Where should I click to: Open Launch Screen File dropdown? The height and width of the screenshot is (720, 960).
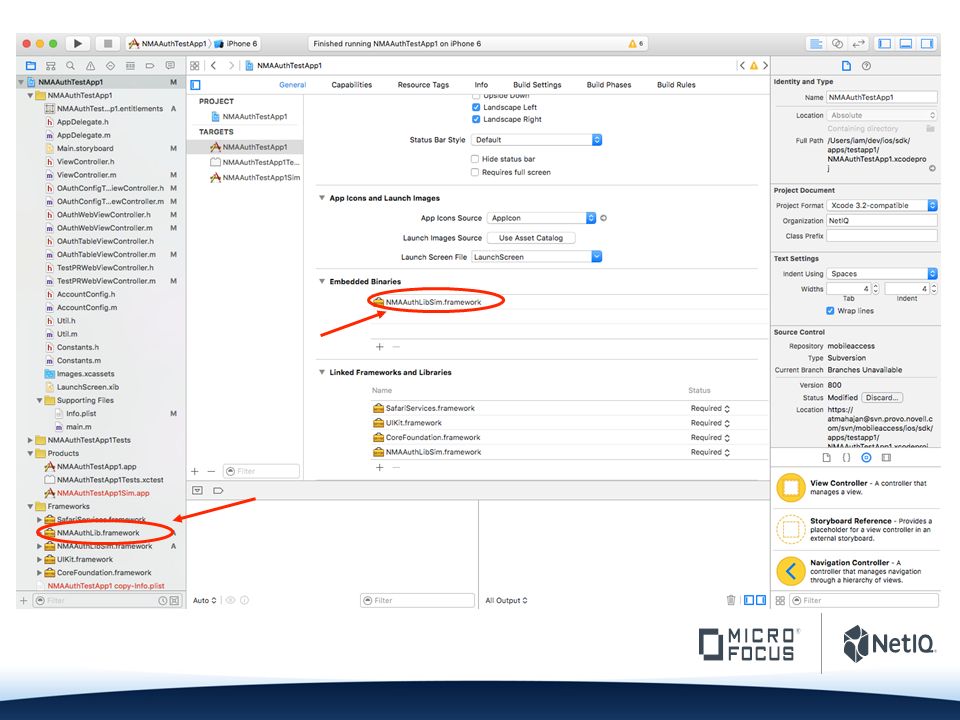(x=536, y=257)
